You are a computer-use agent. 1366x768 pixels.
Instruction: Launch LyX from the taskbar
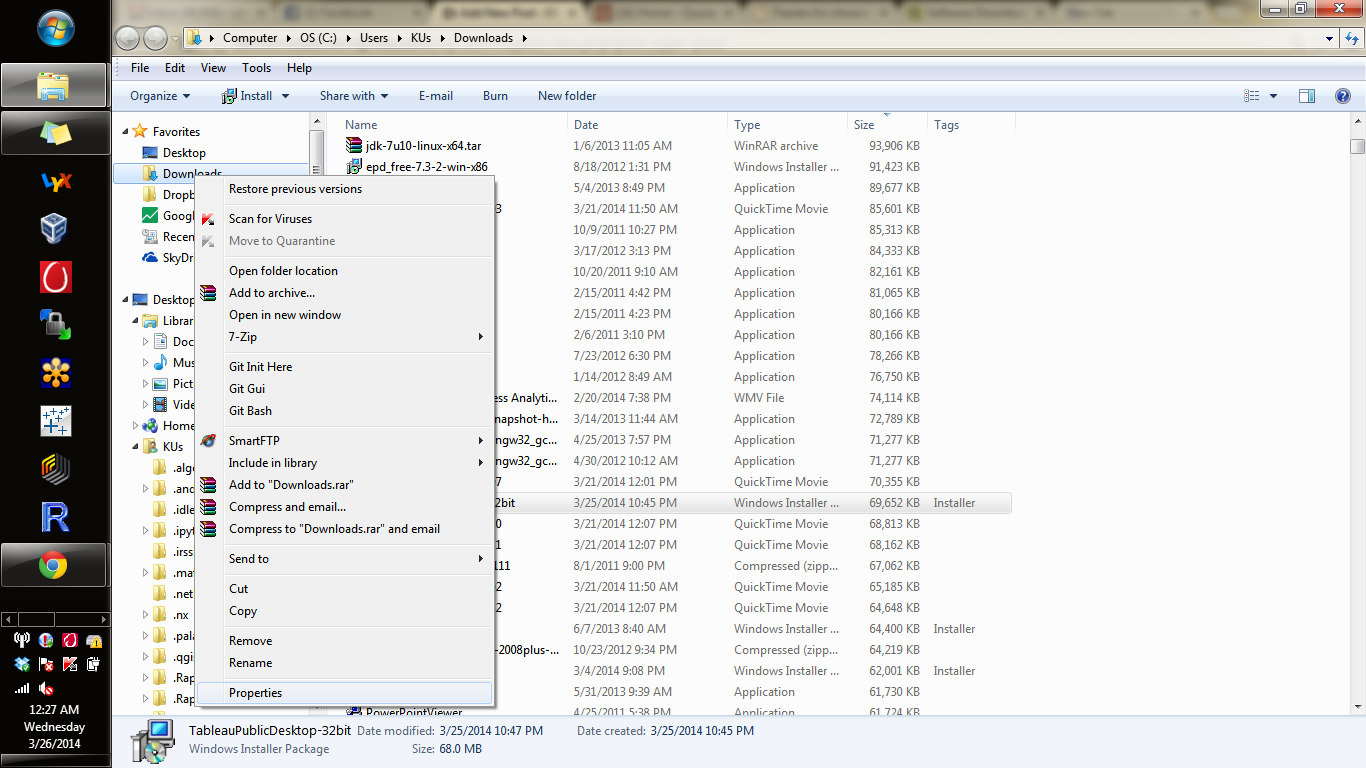[x=55, y=182]
